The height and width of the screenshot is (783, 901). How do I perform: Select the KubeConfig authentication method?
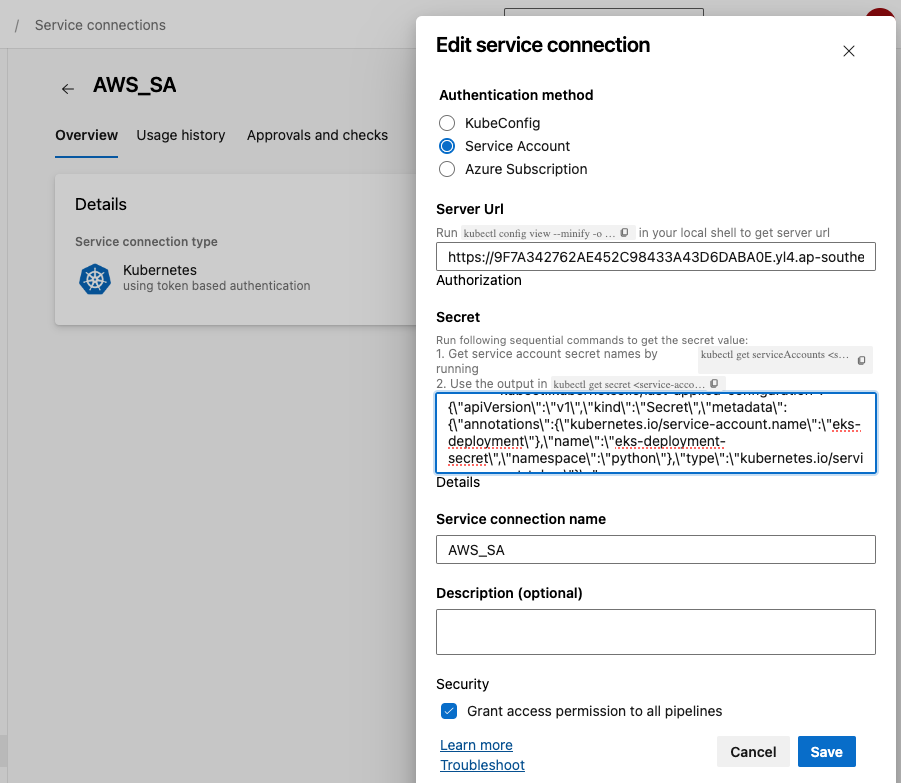(x=446, y=123)
